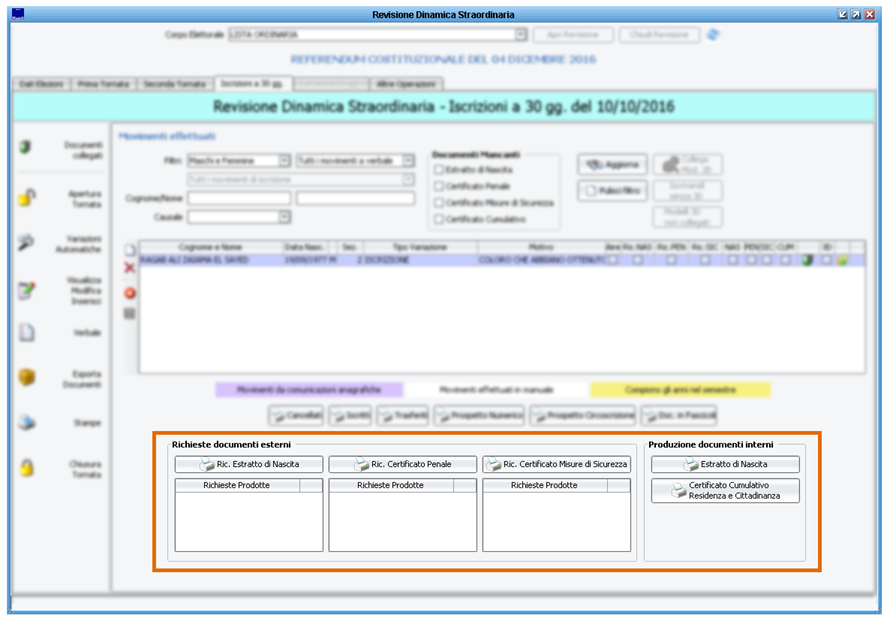Click the gray square icon beside the grid

point(130,313)
